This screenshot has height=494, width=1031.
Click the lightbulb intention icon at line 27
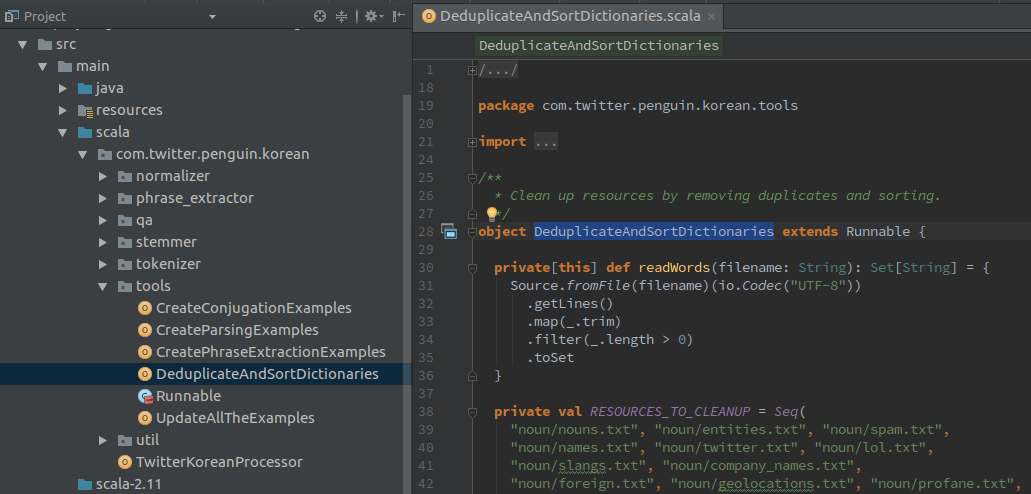coord(491,213)
